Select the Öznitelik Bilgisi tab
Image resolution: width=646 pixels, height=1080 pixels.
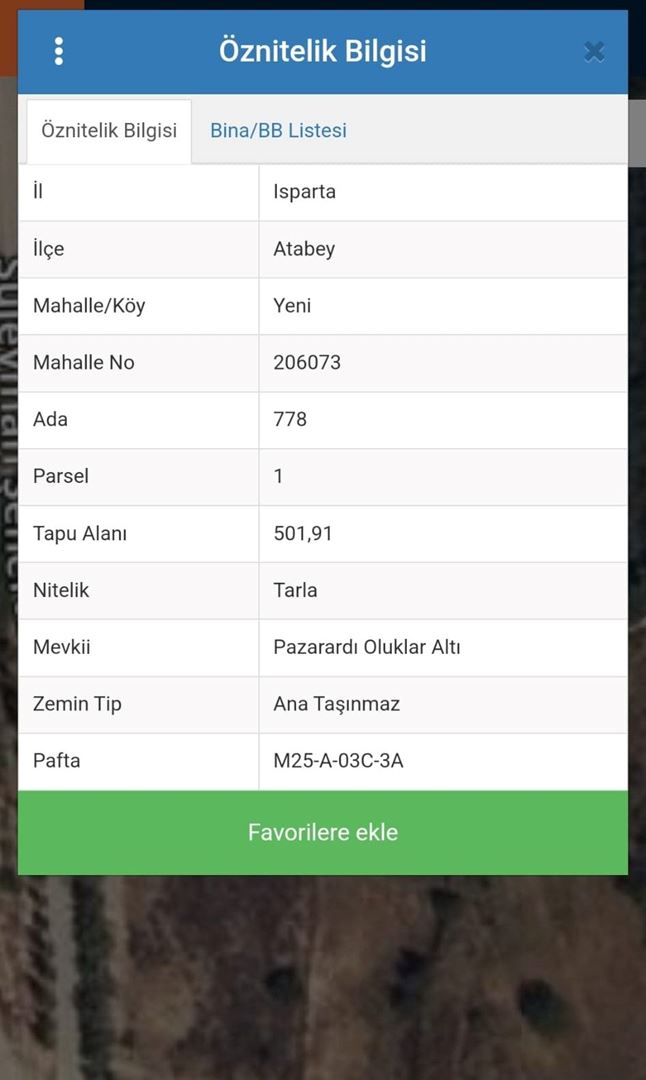pyautogui.click(x=109, y=131)
